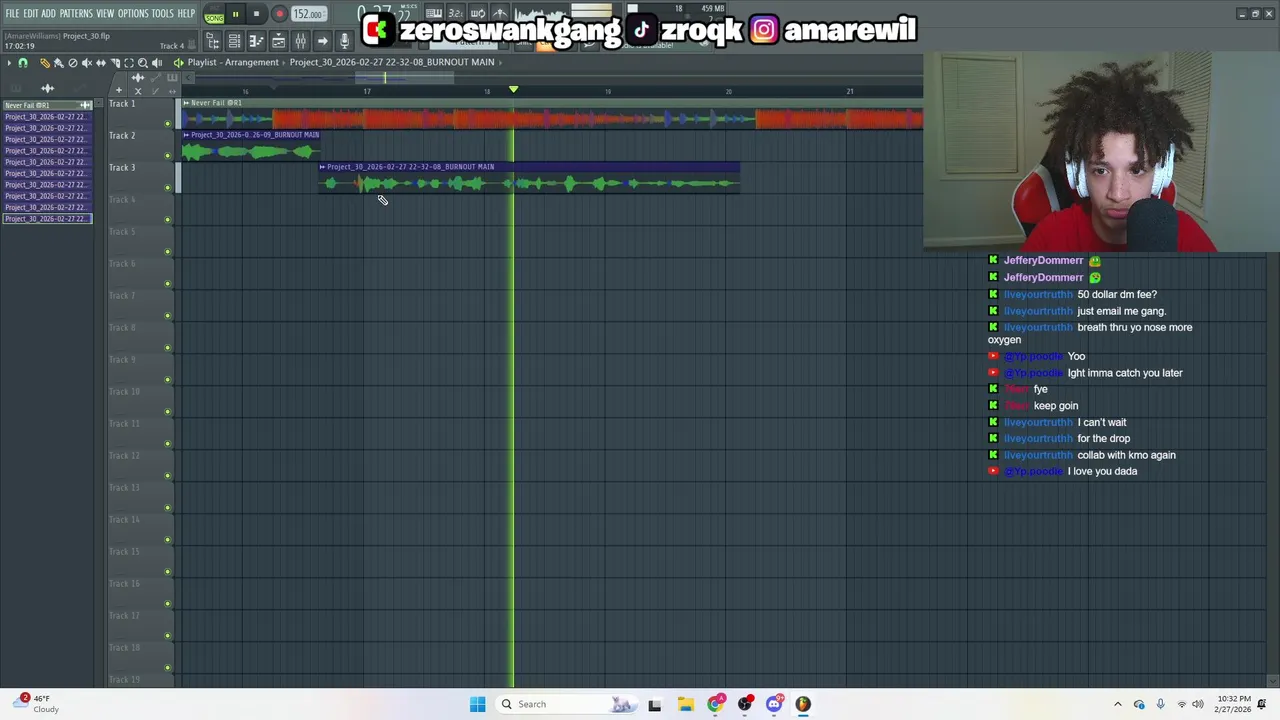Open Track 3 BURNOUT MAIN clip menu

pyautogui.click(x=322, y=167)
